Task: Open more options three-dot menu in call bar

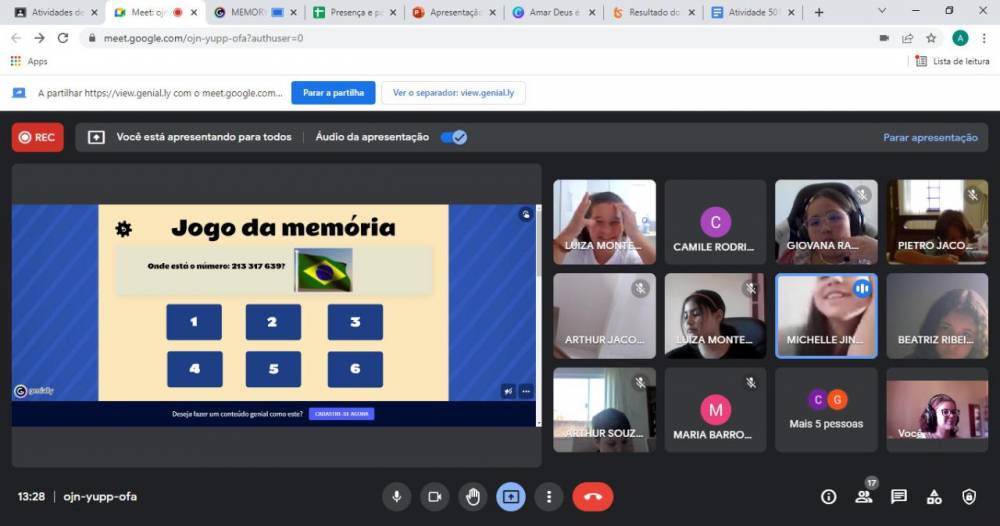Action: pyautogui.click(x=549, y=497)
